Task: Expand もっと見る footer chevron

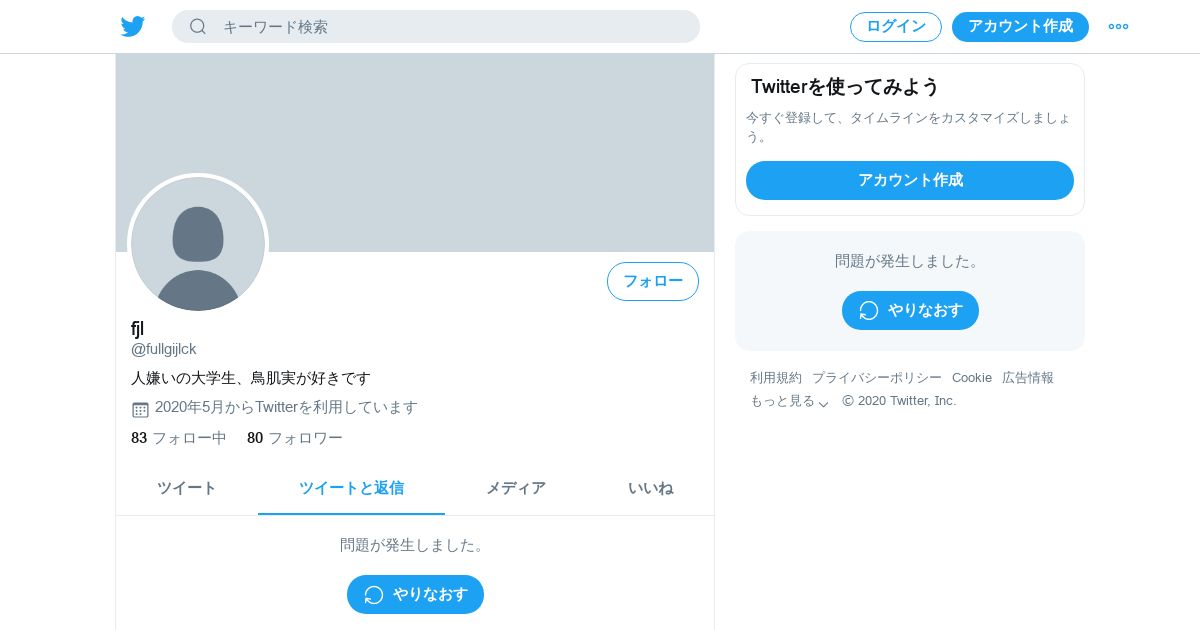Action: coord(823,403)
